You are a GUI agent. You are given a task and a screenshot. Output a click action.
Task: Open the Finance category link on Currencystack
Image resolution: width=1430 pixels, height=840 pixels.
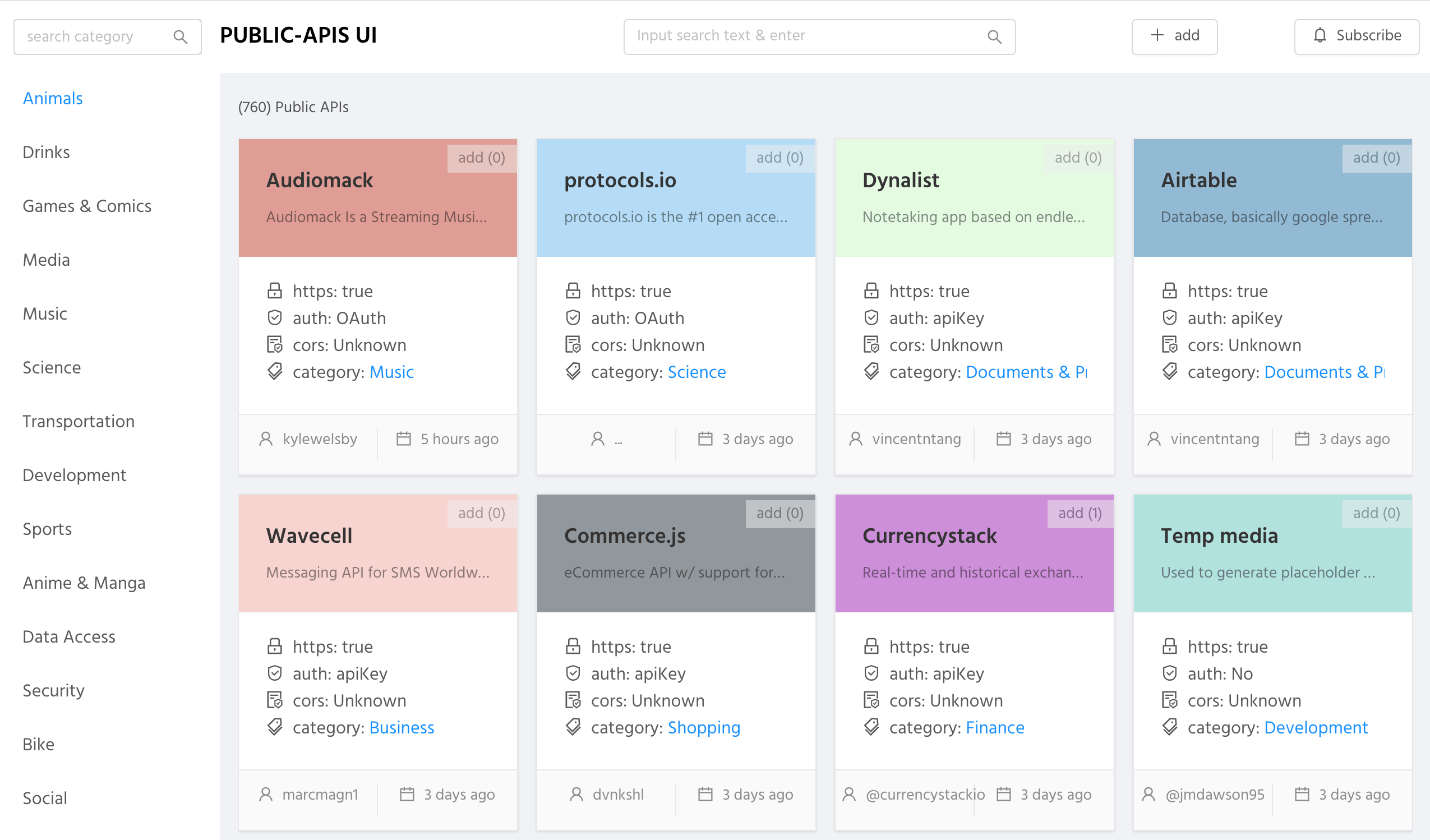(x=995, y=727)
